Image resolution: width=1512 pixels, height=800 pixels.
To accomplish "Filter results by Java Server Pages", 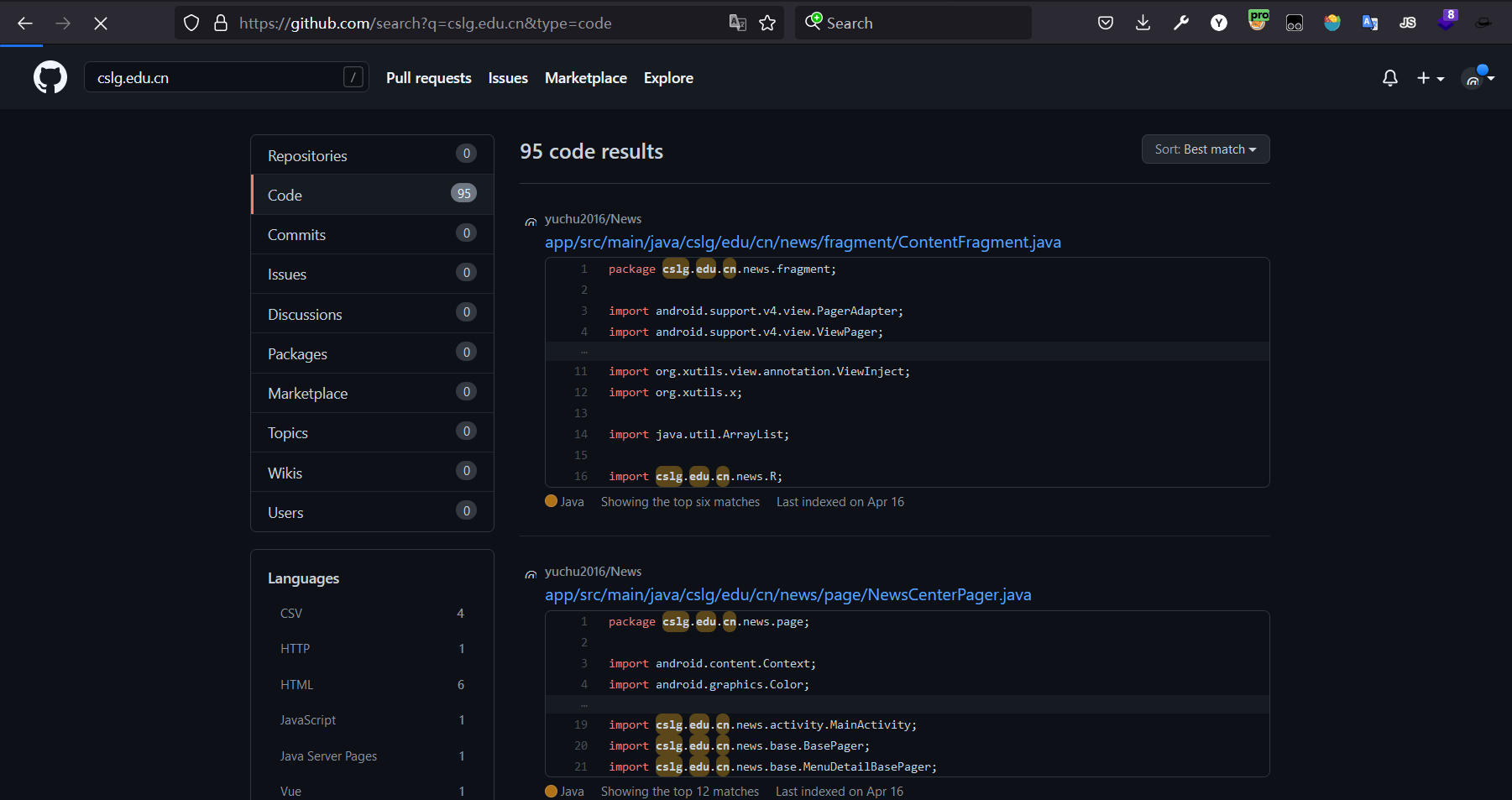I will click(372, 756).
